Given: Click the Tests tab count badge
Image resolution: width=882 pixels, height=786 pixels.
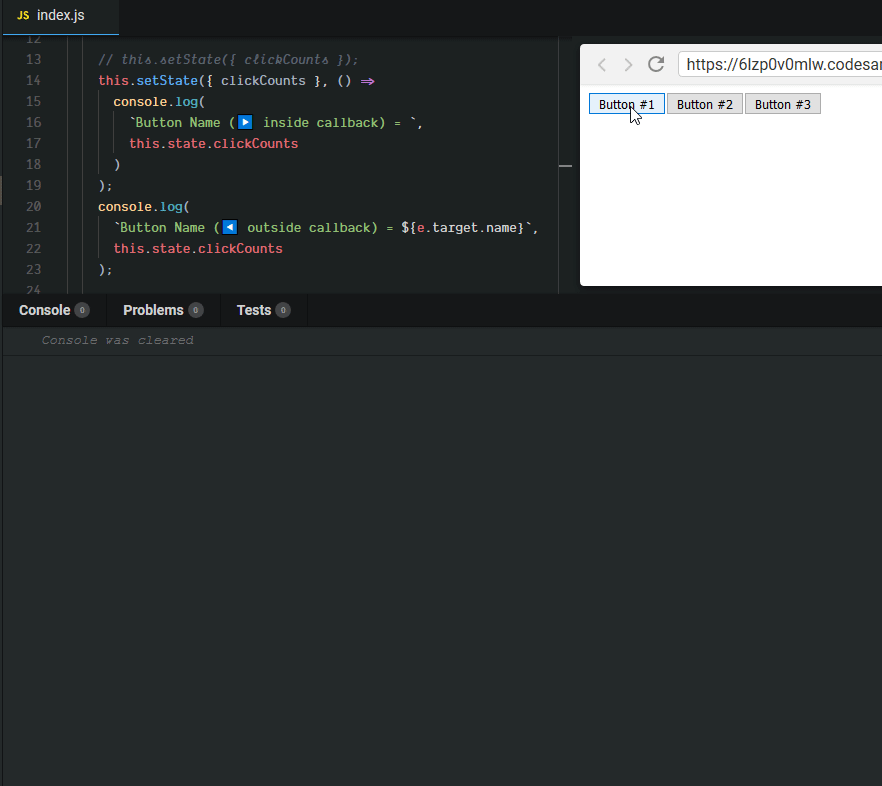Looking at the screenshot, I should pos(283,311).
